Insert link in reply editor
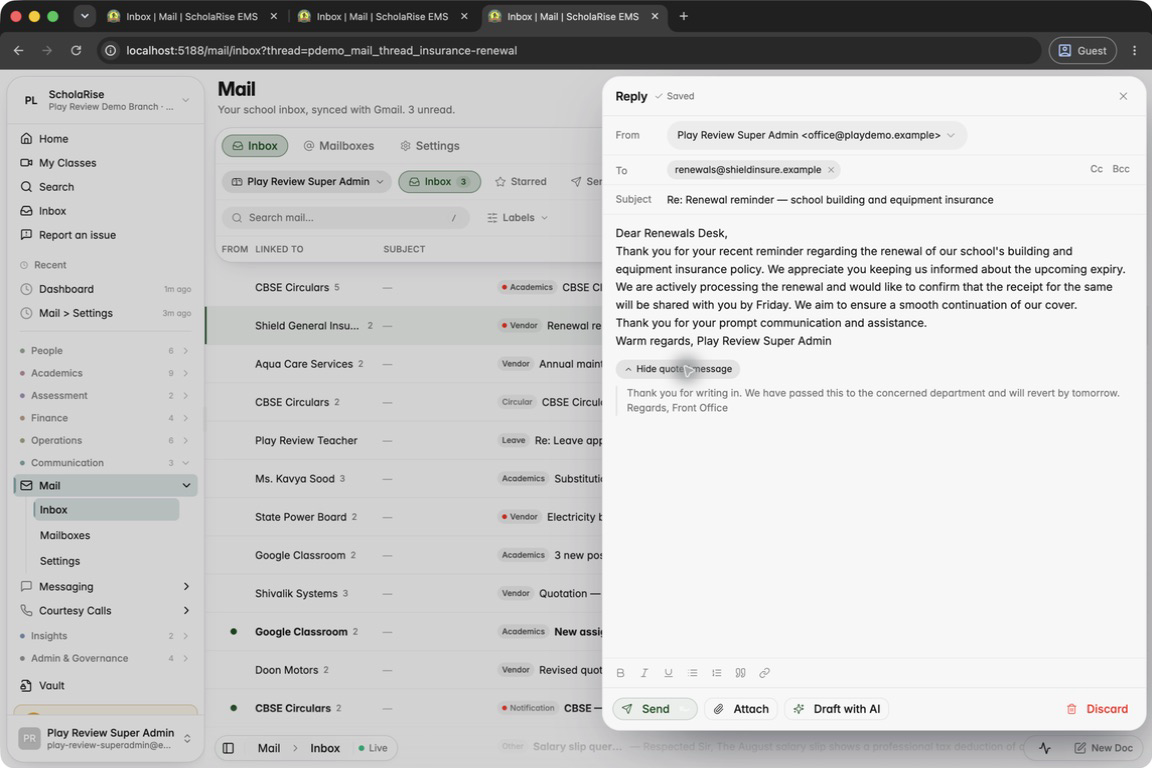This screenshot has width=1152, height=768. pos(764,672)
